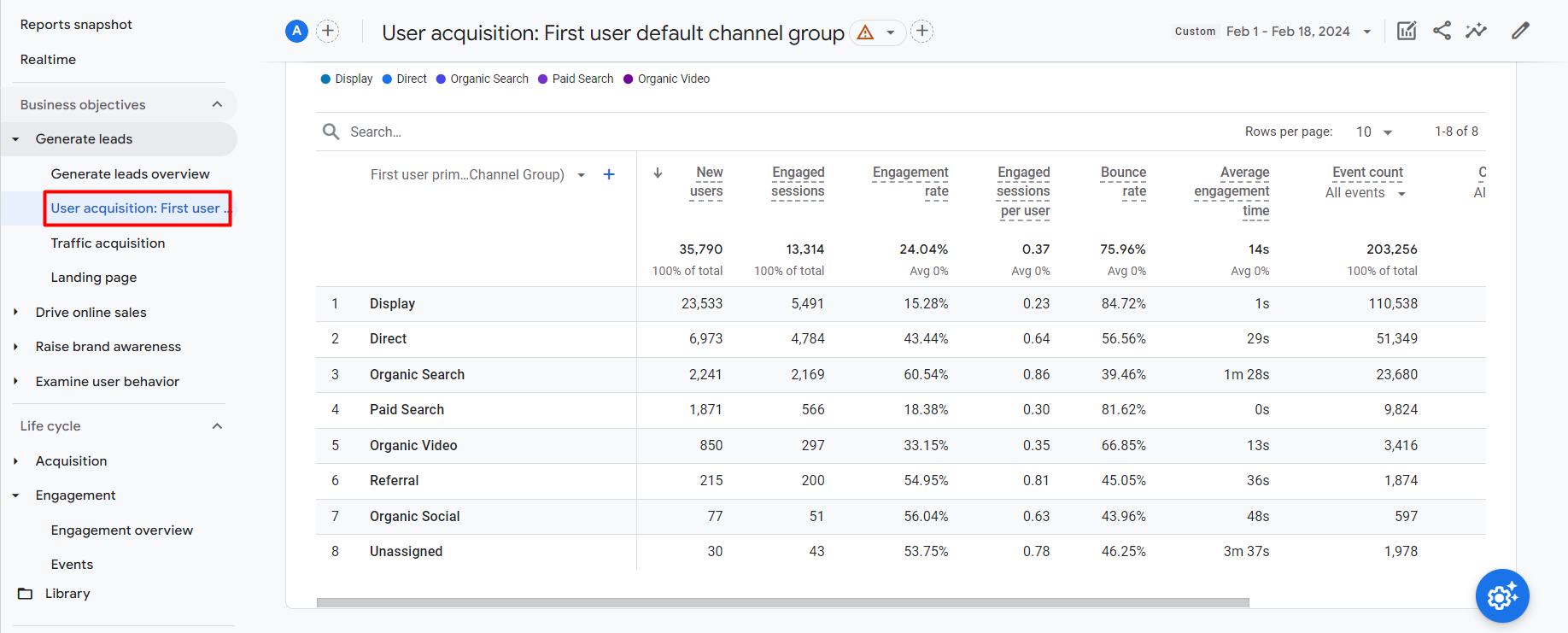Click the sort arrow on New users column
The image size is (1568, 633).
tap(658, 173)
